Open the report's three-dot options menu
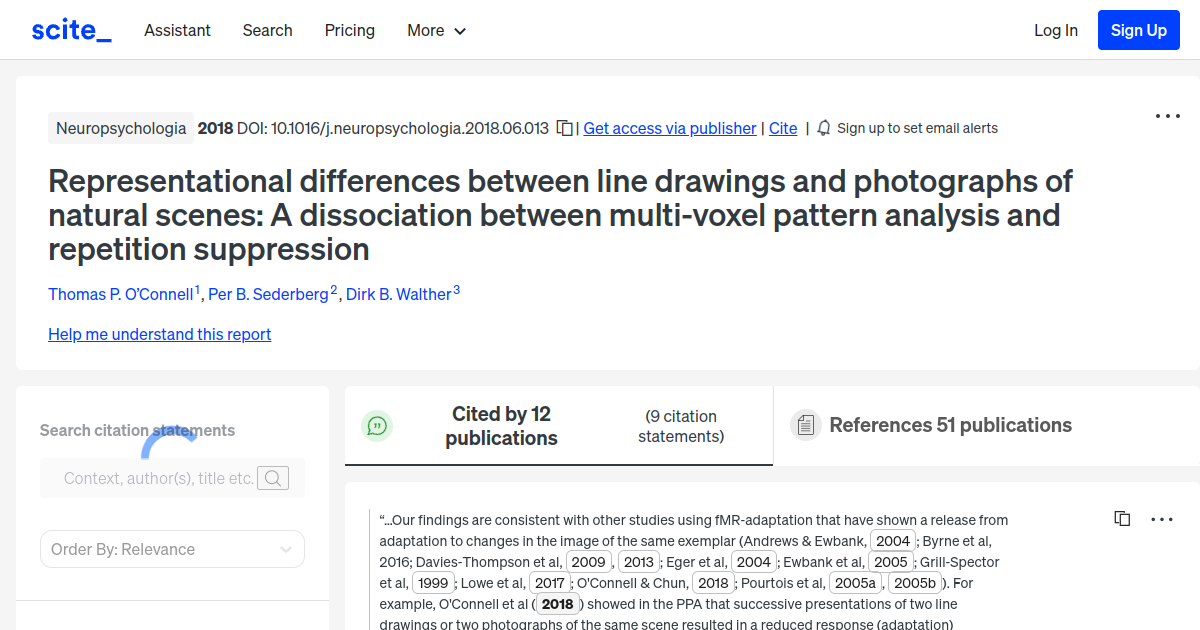Viewport: 1200px width, 630px height. [x=1167, y=116]
